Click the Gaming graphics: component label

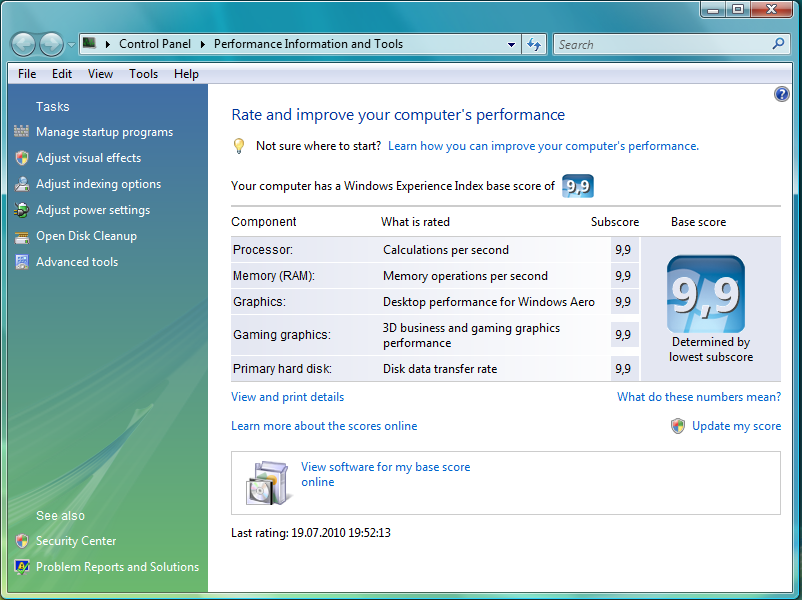click(282, 335)
